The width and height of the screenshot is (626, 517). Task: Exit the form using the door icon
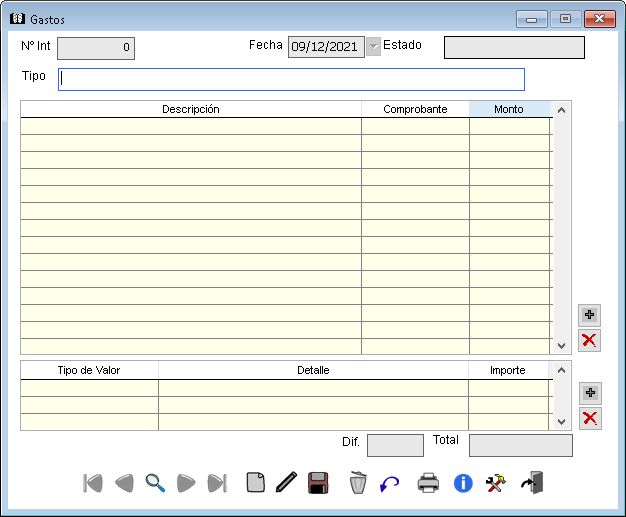(532, 483)
